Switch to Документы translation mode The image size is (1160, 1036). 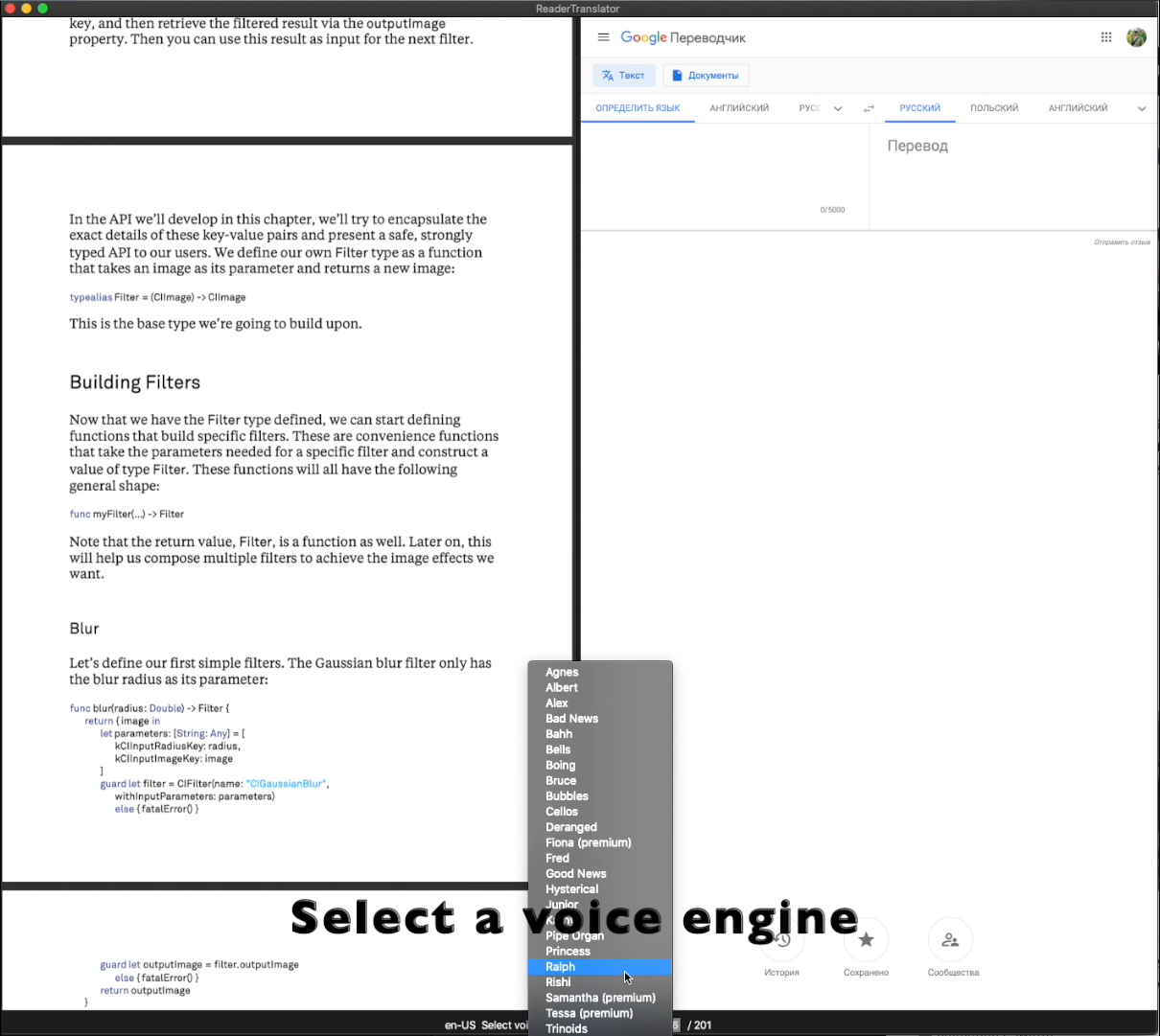[x=706, y=76]
